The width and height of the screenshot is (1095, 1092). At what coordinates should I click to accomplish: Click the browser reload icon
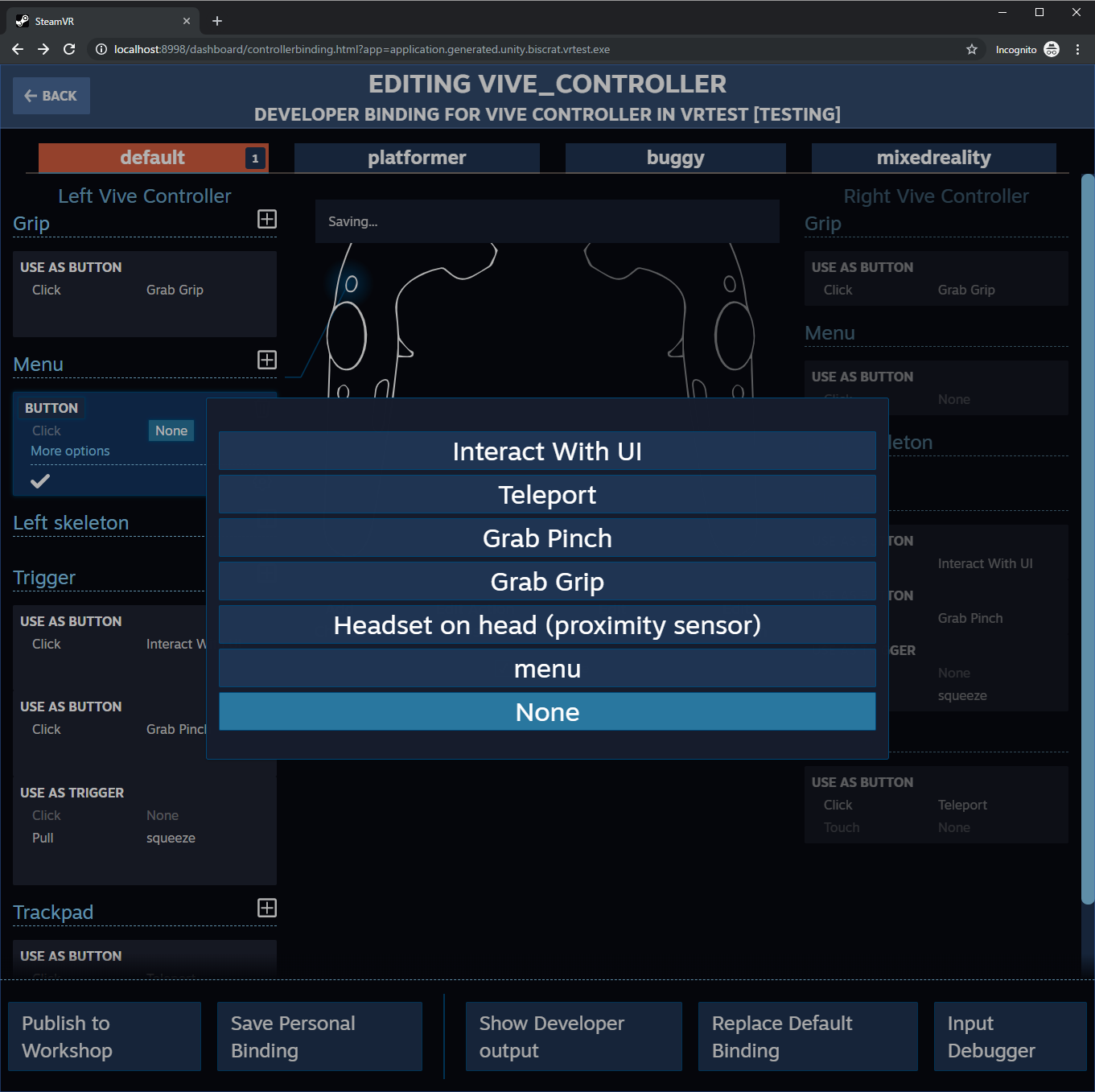coord(69,49)
